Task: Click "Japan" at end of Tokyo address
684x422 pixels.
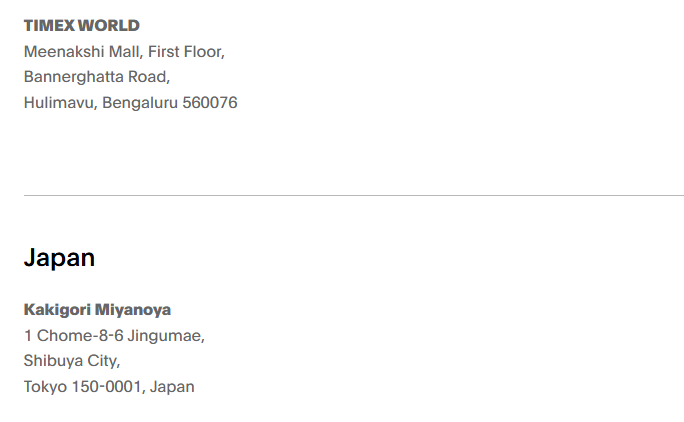Action: click(x=171, y=387)
